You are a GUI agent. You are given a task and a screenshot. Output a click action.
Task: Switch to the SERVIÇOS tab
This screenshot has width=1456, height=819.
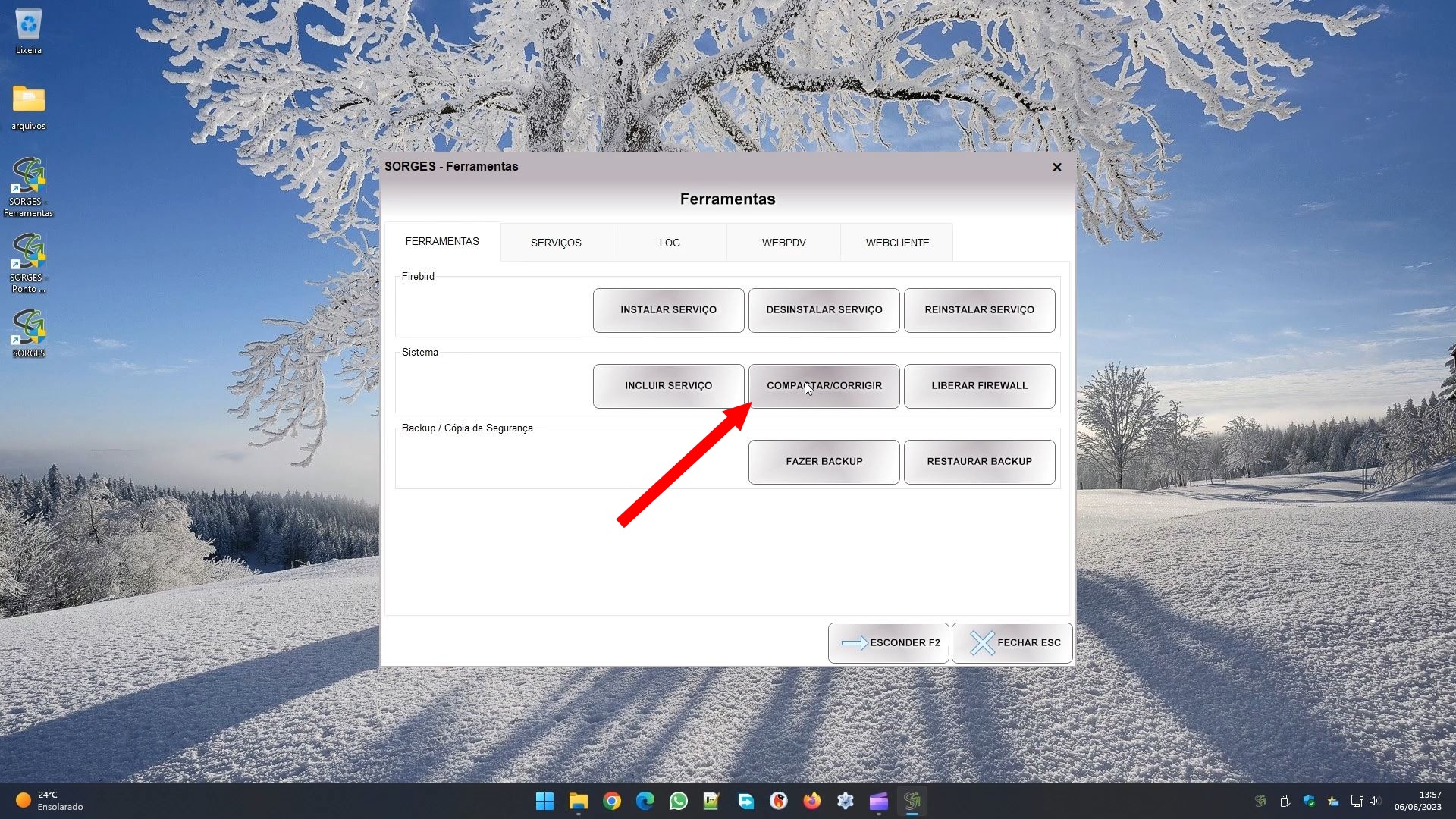pos(556,243)
